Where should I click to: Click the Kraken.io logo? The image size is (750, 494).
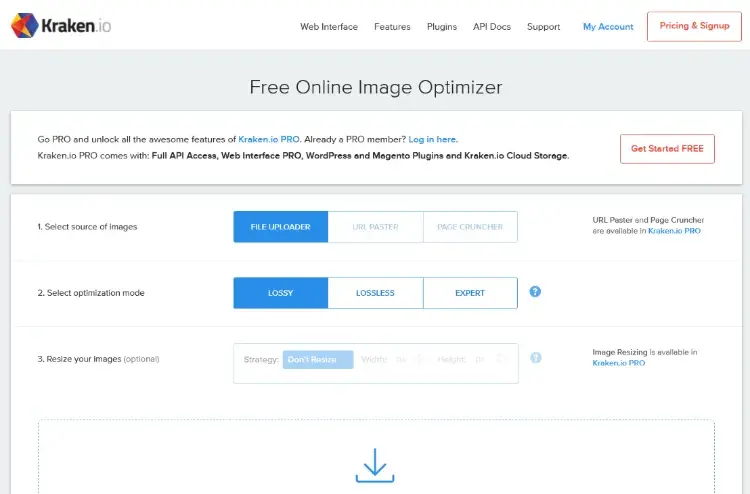click(61, 25)
